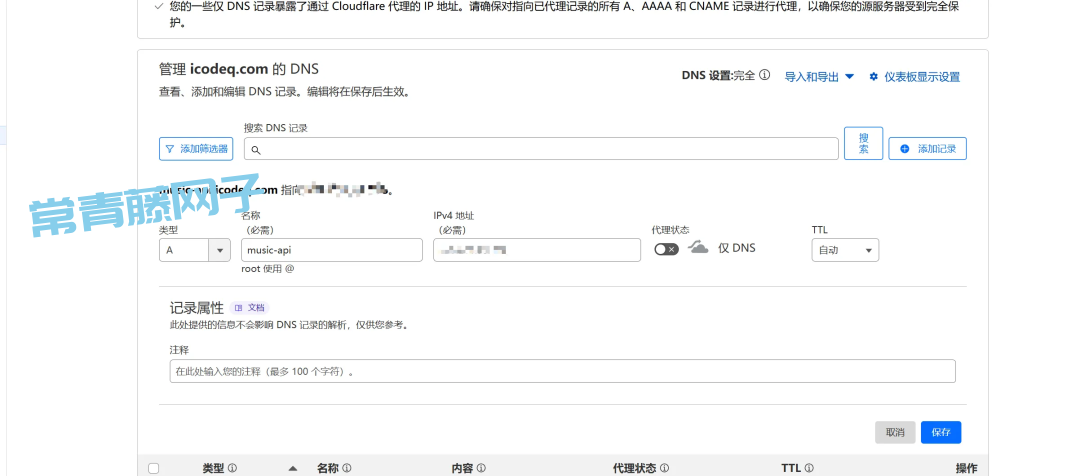Screen dimensions: 1080x476
Task: Open the 导入和导出 dropdown menu
Action: tap(819, 76)
